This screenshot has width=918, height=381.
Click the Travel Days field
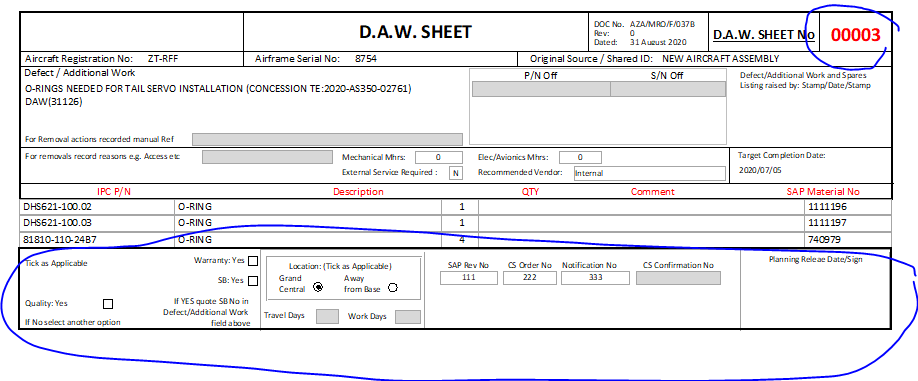tap(327, 317)
